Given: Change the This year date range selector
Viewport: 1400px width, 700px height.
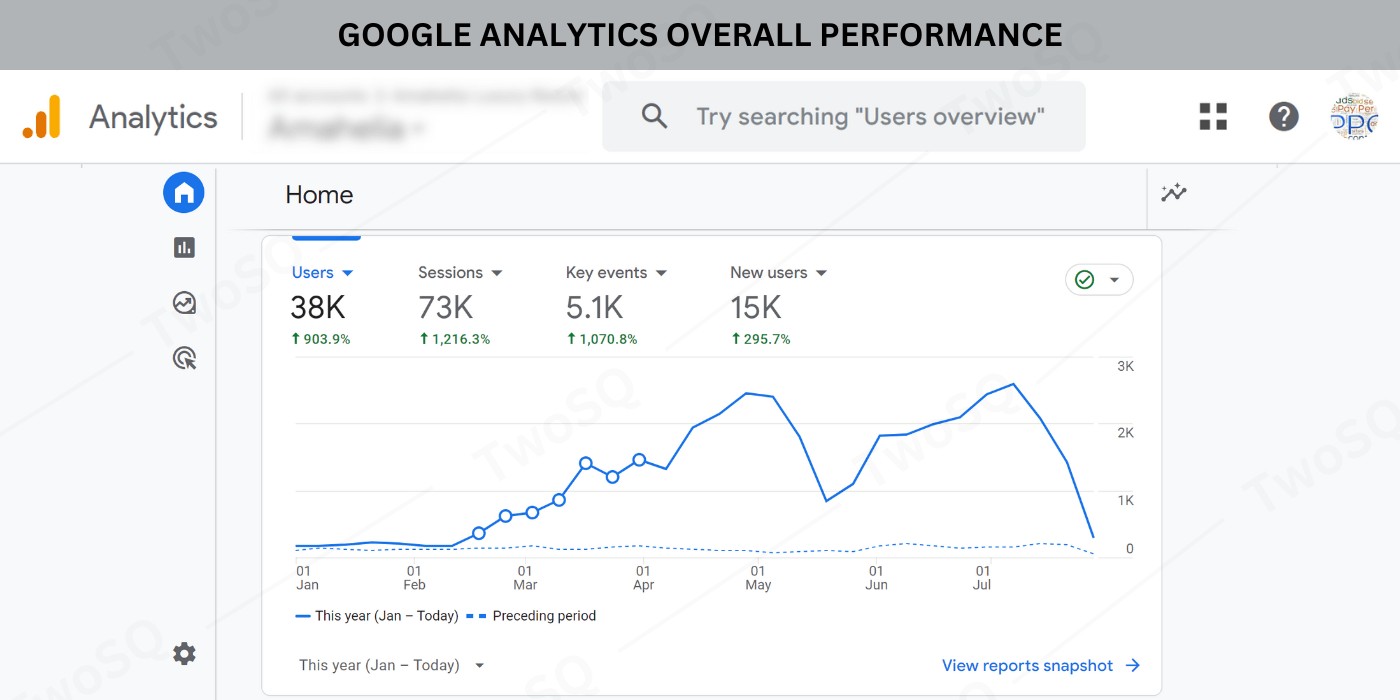Looking at the screenshot, I should point(391,665).
